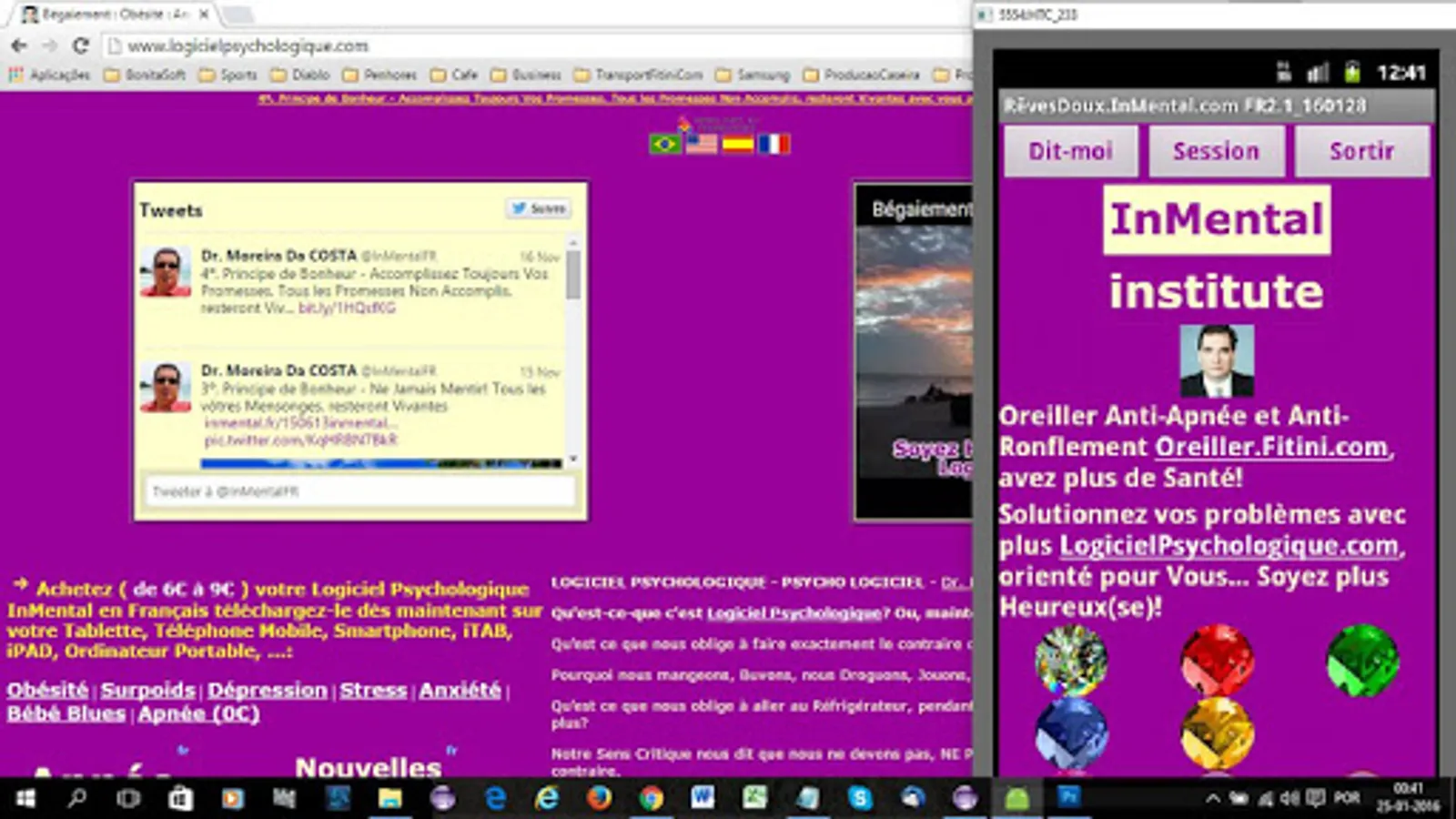The image size is (1456, 819).
Task: Choose the United States flag icon
Action: 702,144
